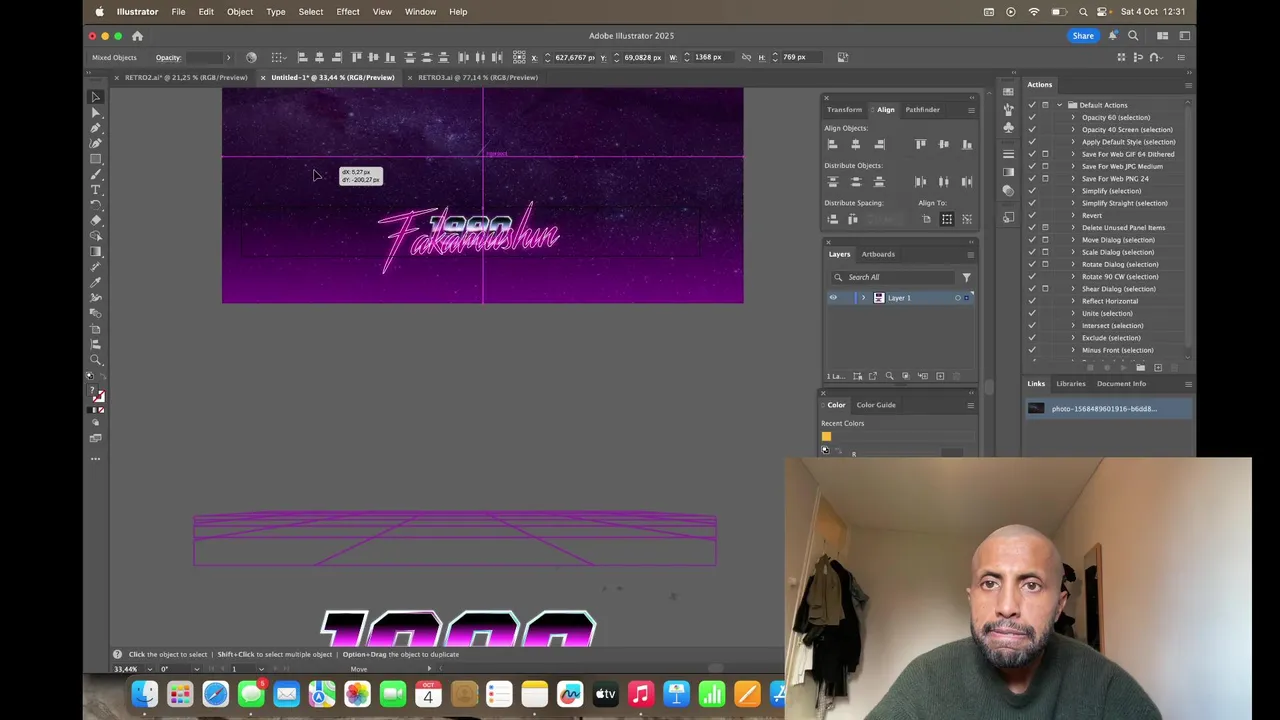Click Create New Action icon in Actions panel
This screenshot has height=720, width=1280.
click(1158, 368)
